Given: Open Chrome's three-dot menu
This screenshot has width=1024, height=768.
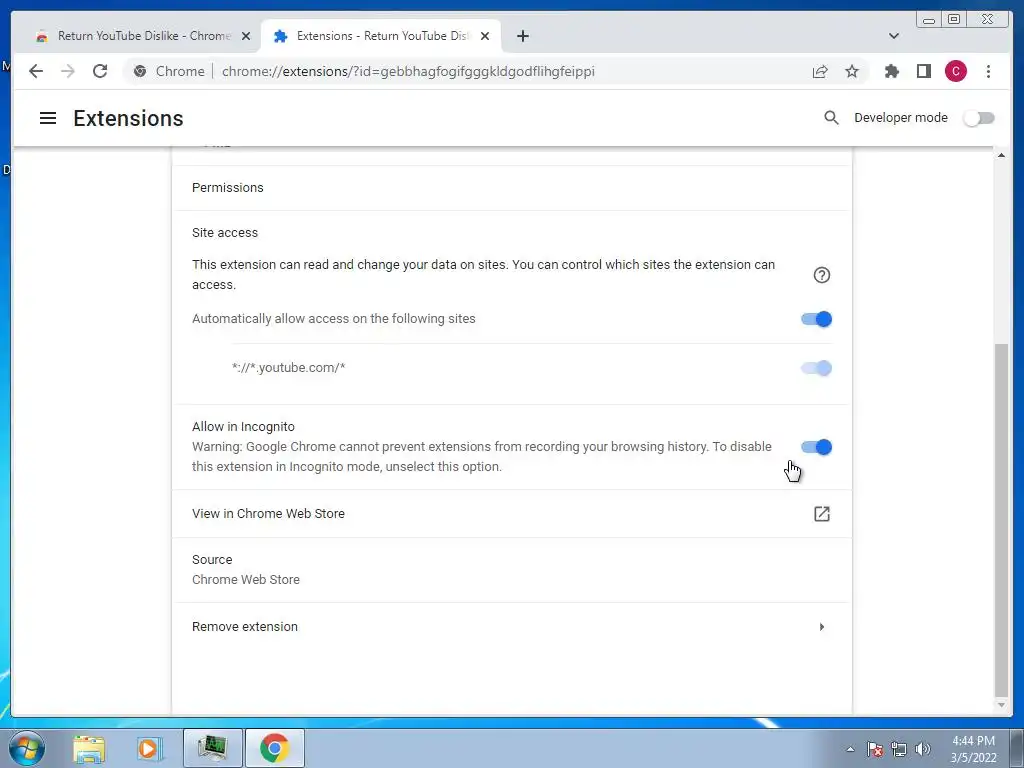Looking at the screenshot, I should [988, 71].
